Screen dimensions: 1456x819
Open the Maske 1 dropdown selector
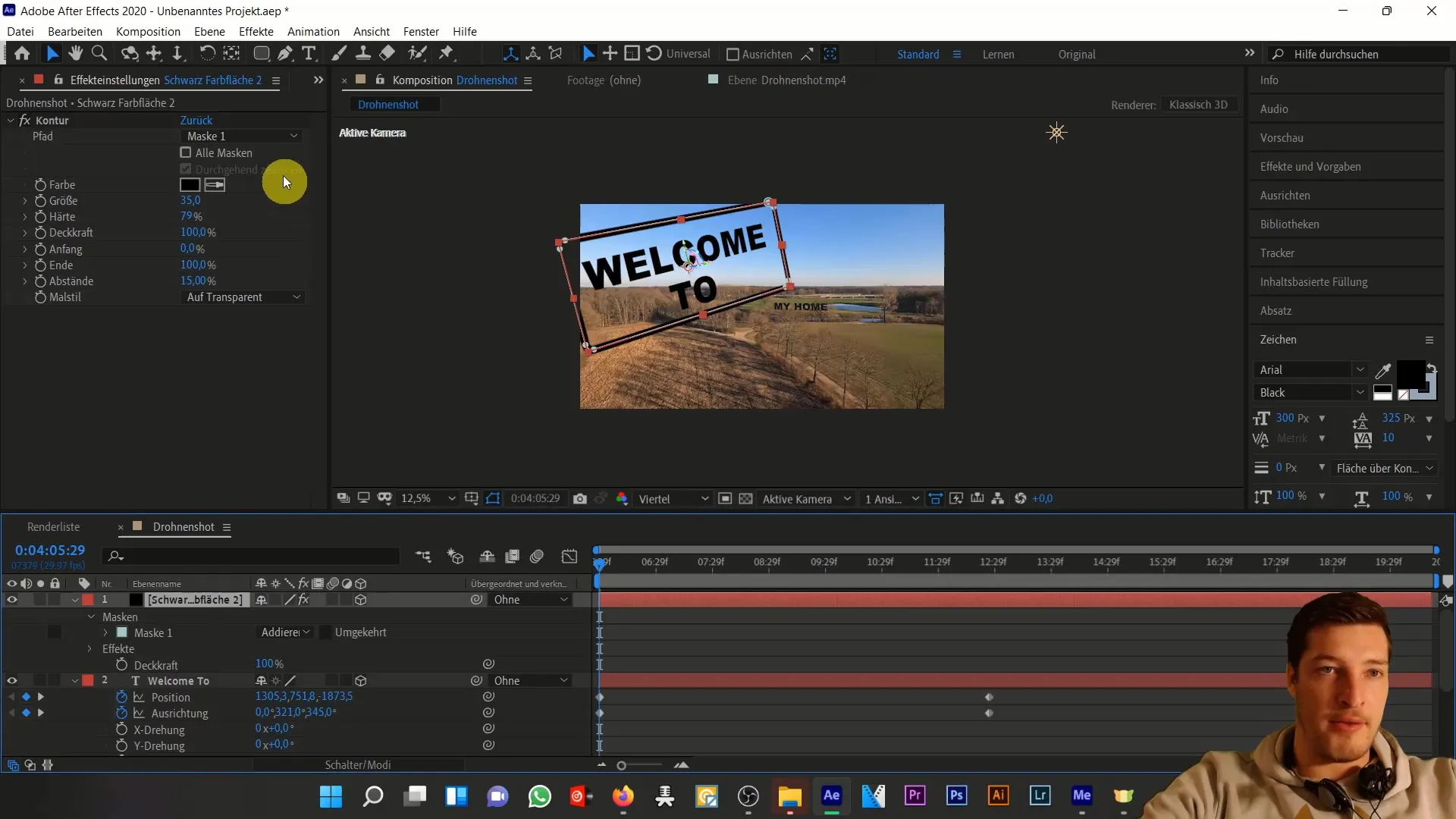click(x=239, y=136)
